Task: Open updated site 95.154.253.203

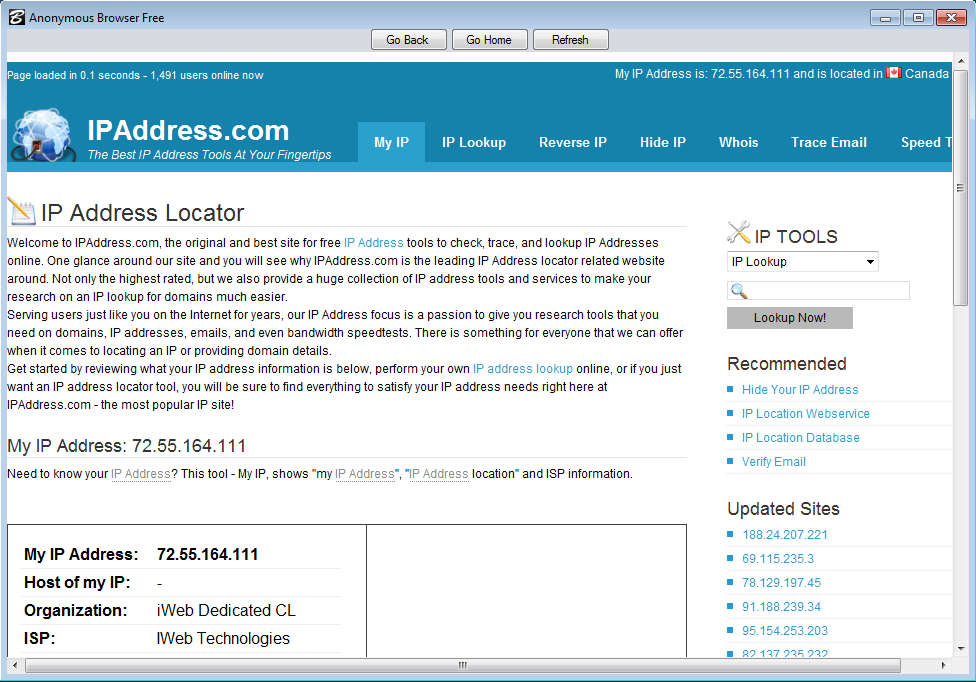Action: 785,631
